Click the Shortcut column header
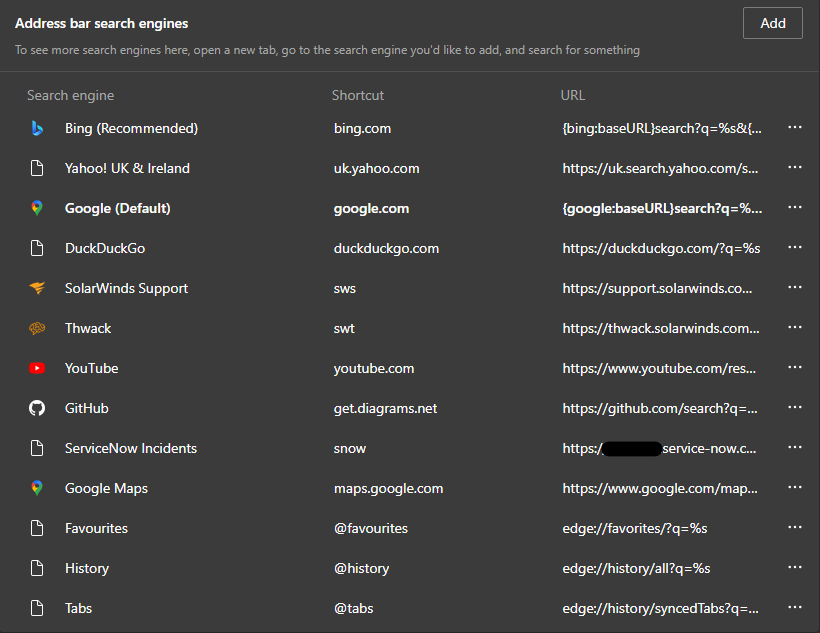 pyautogui.click(x=358, y=95)
